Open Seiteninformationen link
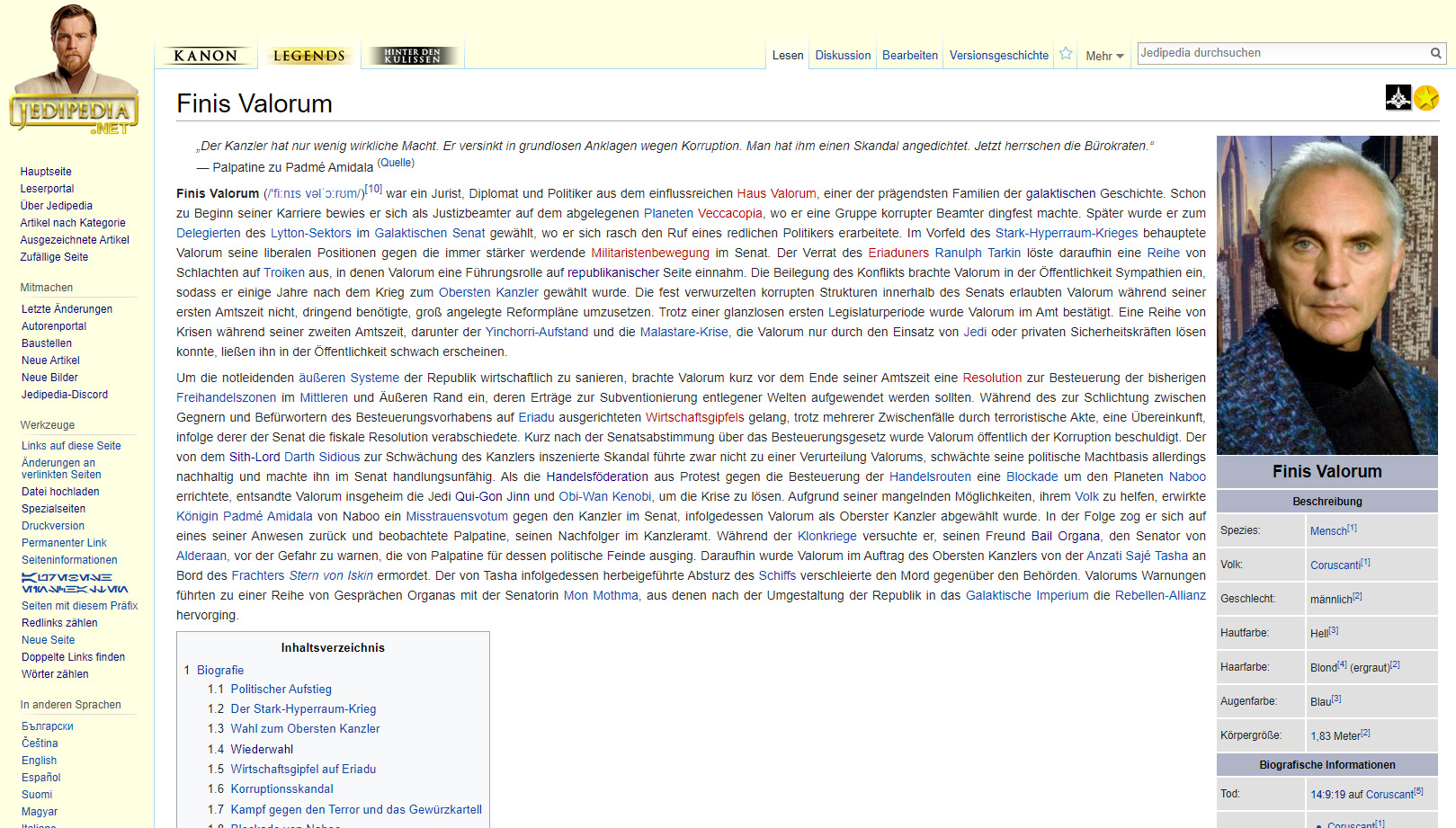The image size is (1456, 828). (69, 560)
